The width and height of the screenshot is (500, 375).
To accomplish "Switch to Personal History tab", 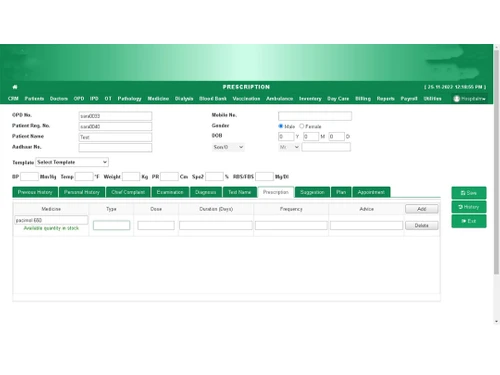I will click(82, 192).
